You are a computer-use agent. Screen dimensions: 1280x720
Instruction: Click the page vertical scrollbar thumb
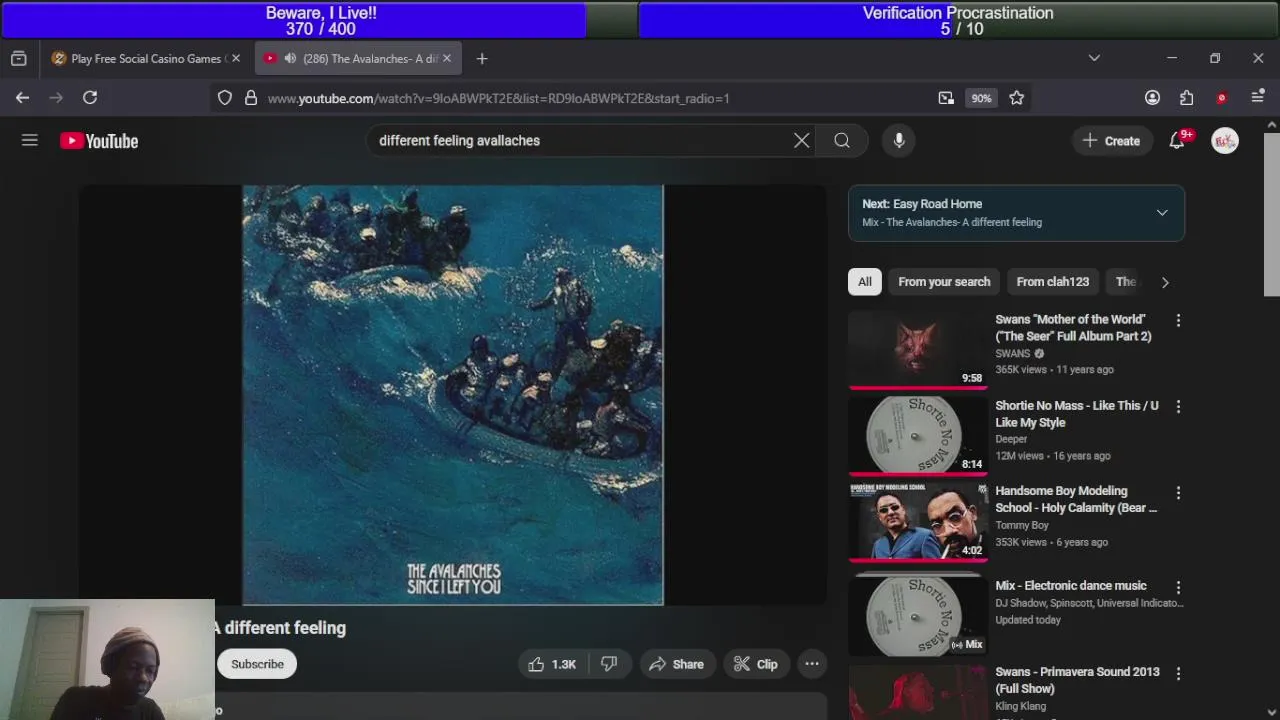click(1272, 214)
